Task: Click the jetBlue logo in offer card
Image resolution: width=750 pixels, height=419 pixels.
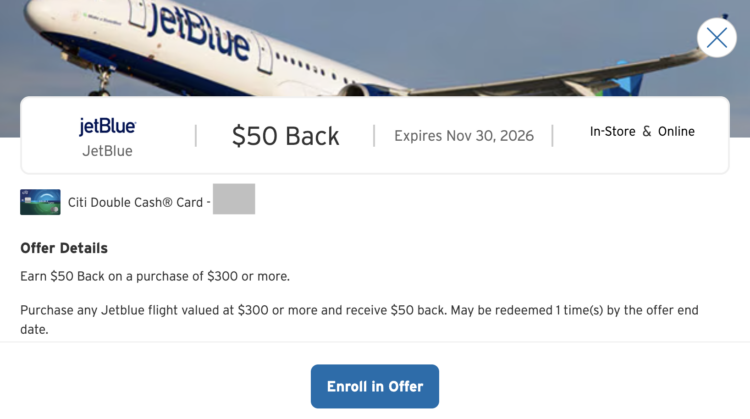Action: [107, 126]
